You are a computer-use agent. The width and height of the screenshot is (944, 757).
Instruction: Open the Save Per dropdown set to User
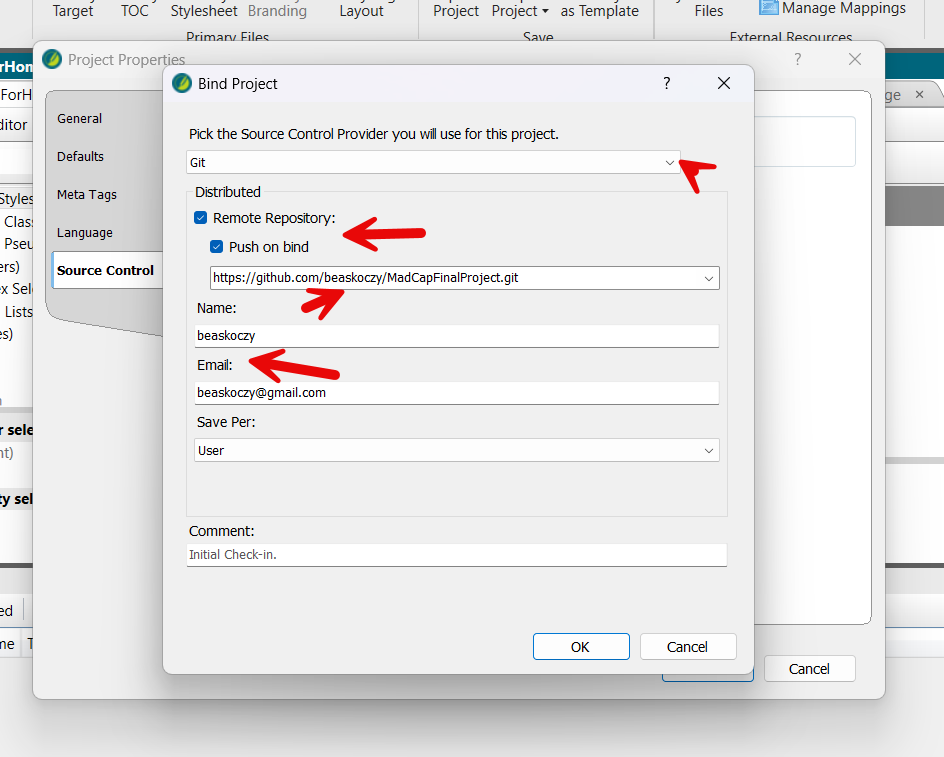(456, 450)
